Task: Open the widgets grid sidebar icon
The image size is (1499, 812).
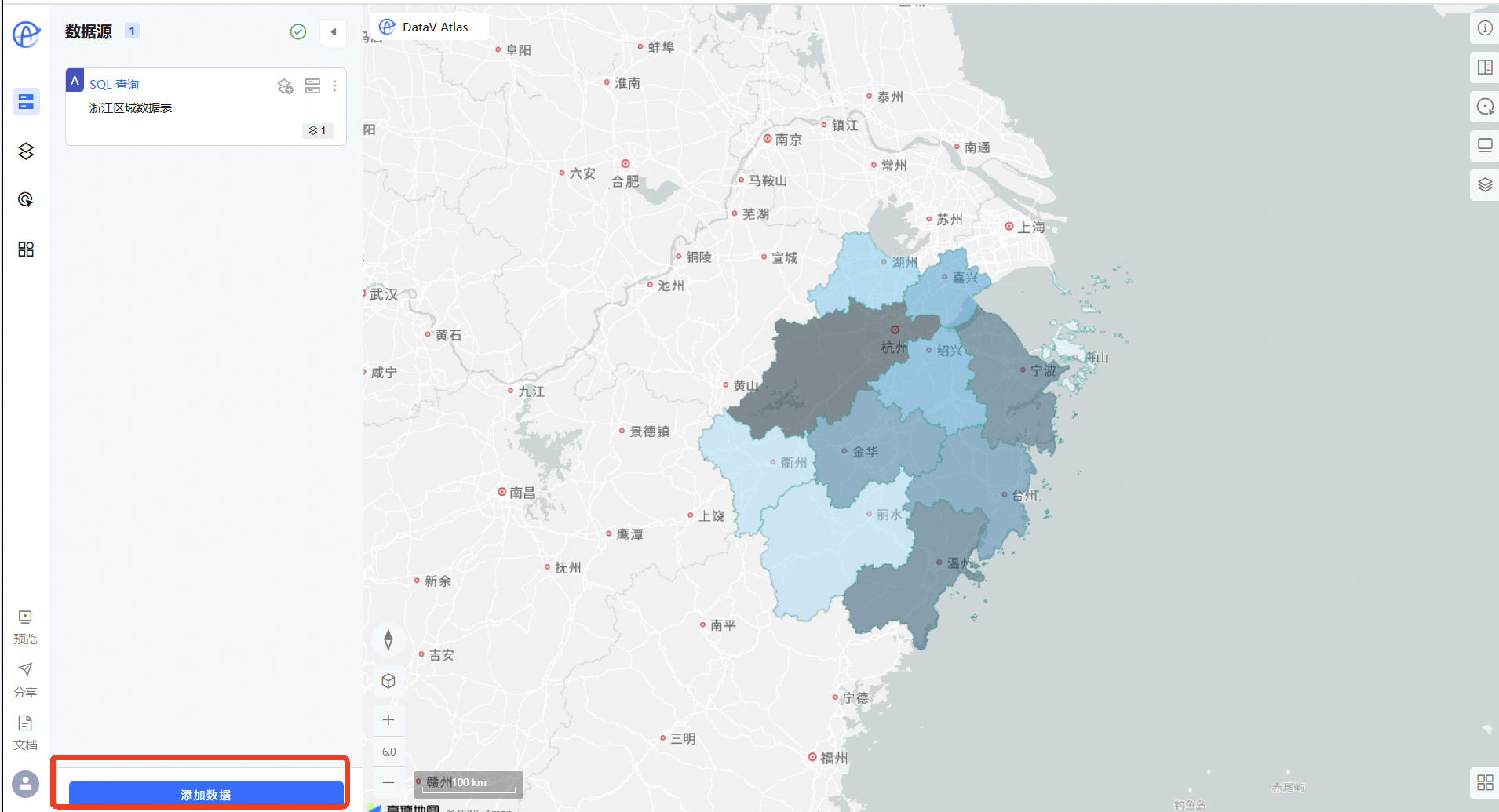Action: point(26,249)
